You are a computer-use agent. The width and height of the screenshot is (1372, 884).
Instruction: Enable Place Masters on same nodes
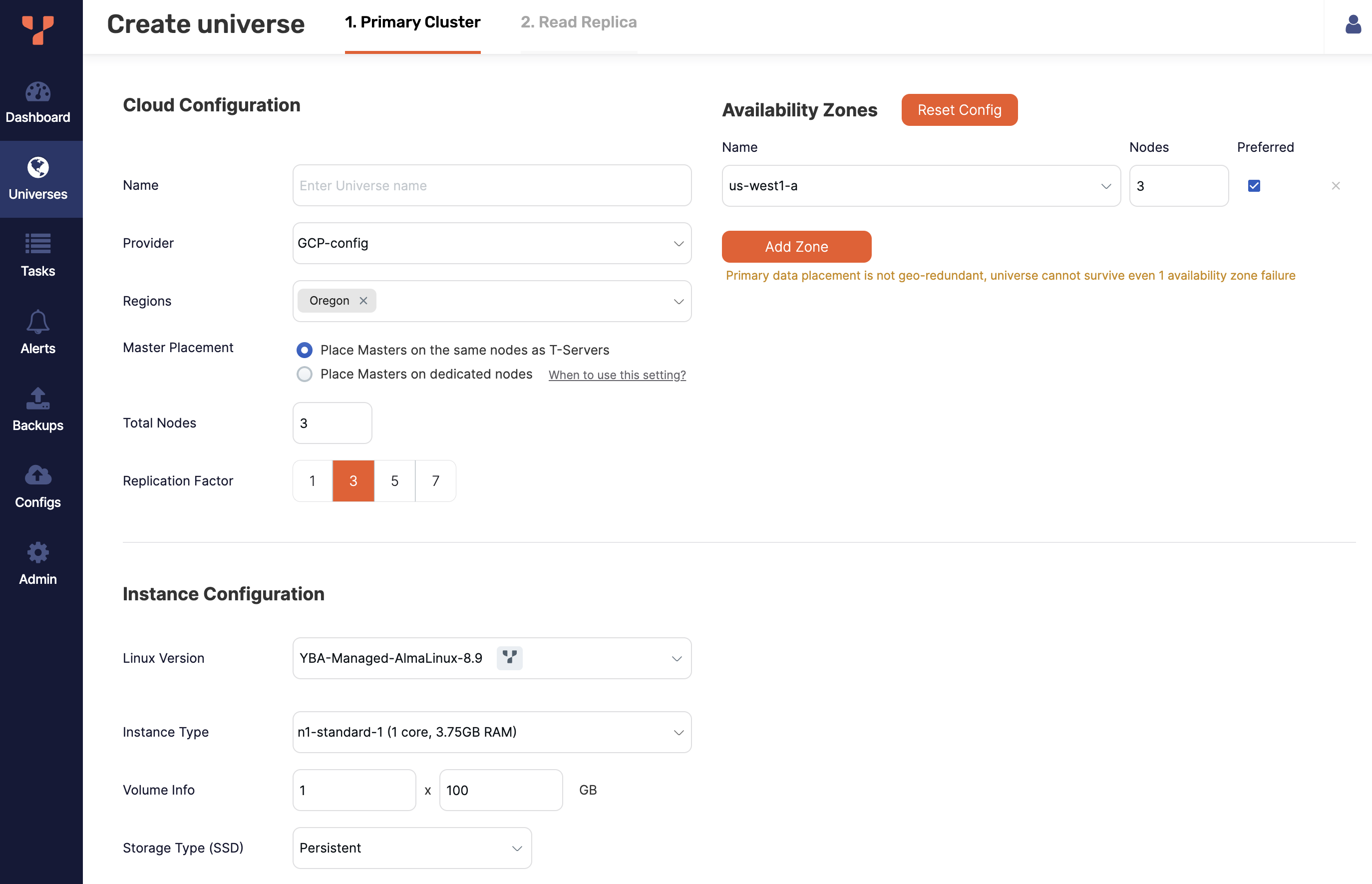tap(305, 349)
